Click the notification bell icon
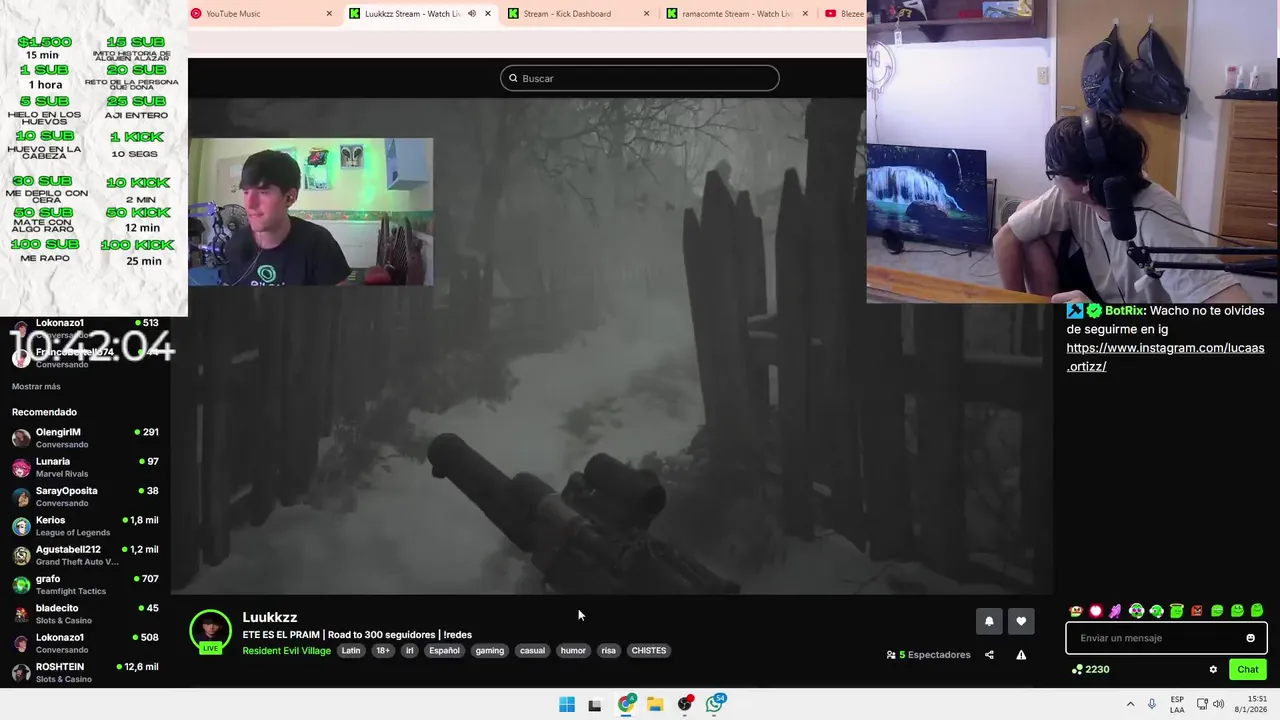 pyautogui.click(x=989, y=621)
